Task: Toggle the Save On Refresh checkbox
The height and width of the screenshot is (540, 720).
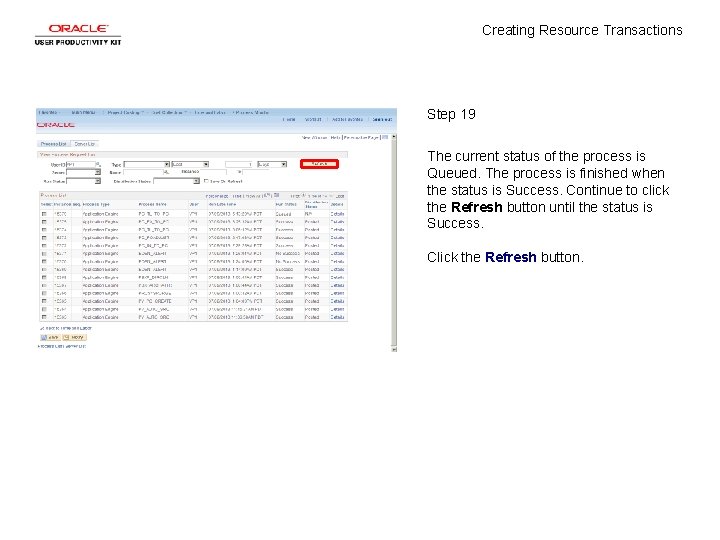Action: (x=206, y=181)
